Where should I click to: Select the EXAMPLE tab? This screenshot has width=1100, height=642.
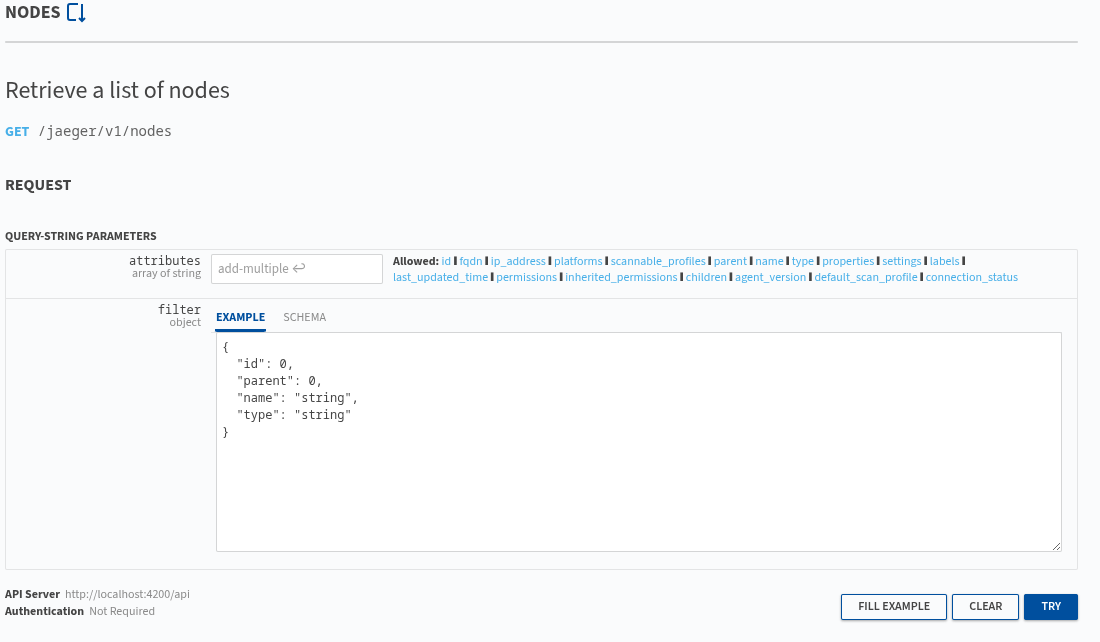[240, 317]
